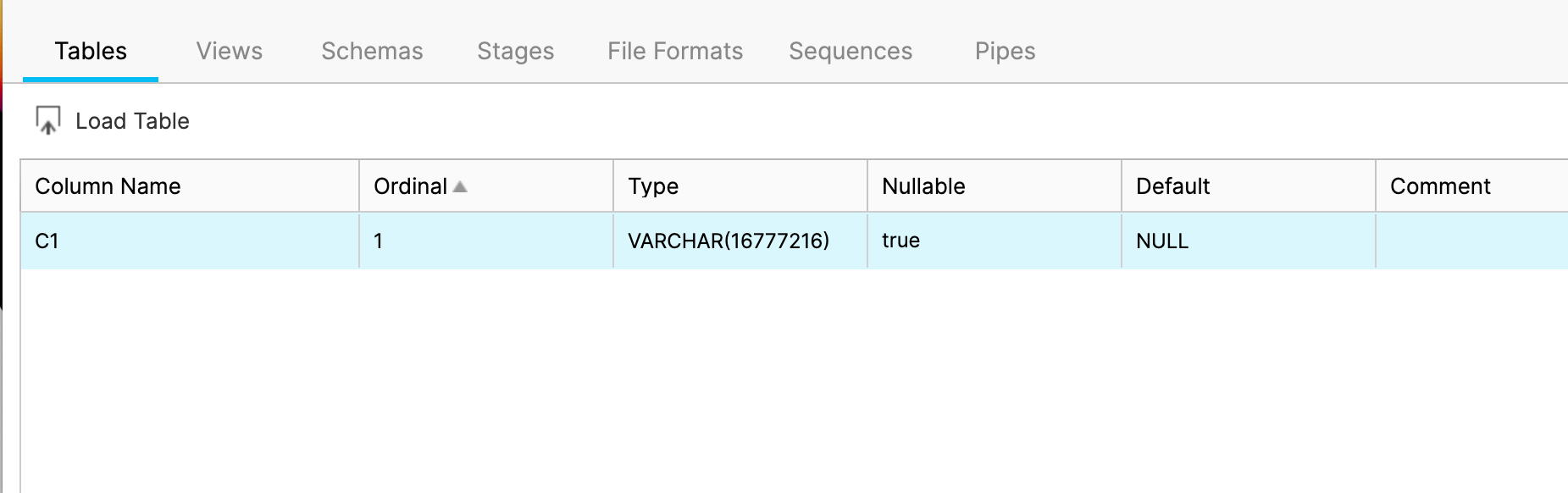This screenshot has height=493, width=1568.
Task: Click the Comment column header
Action: coord(1439,186)
